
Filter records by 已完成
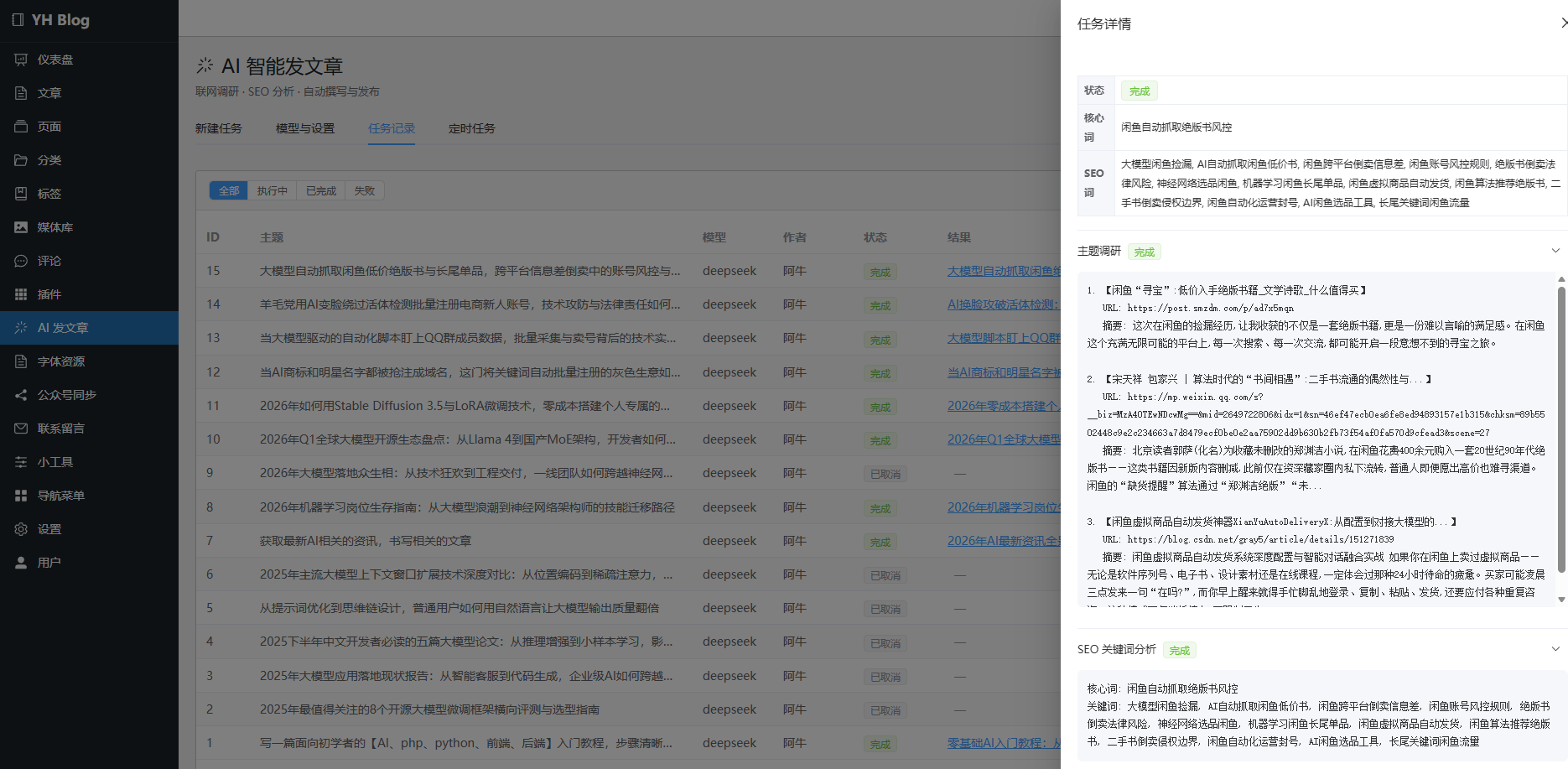click(321, 191)
